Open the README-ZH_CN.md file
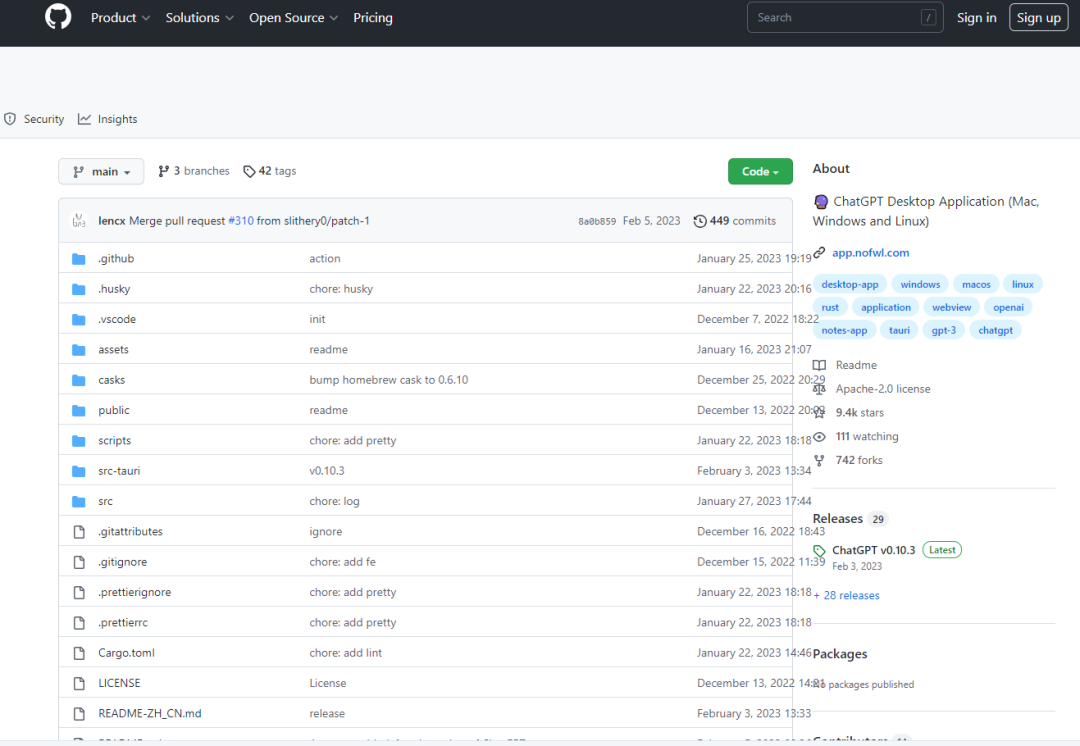Image resolution: width=1080 pixels, height=746 pixels. click(x=149, y=714)
